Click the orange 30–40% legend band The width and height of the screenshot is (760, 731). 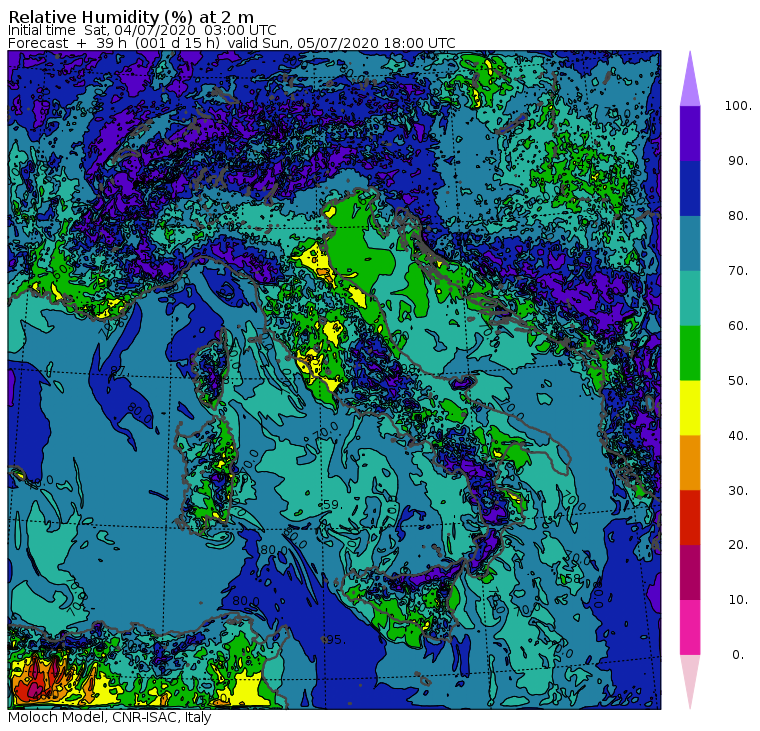690,462
